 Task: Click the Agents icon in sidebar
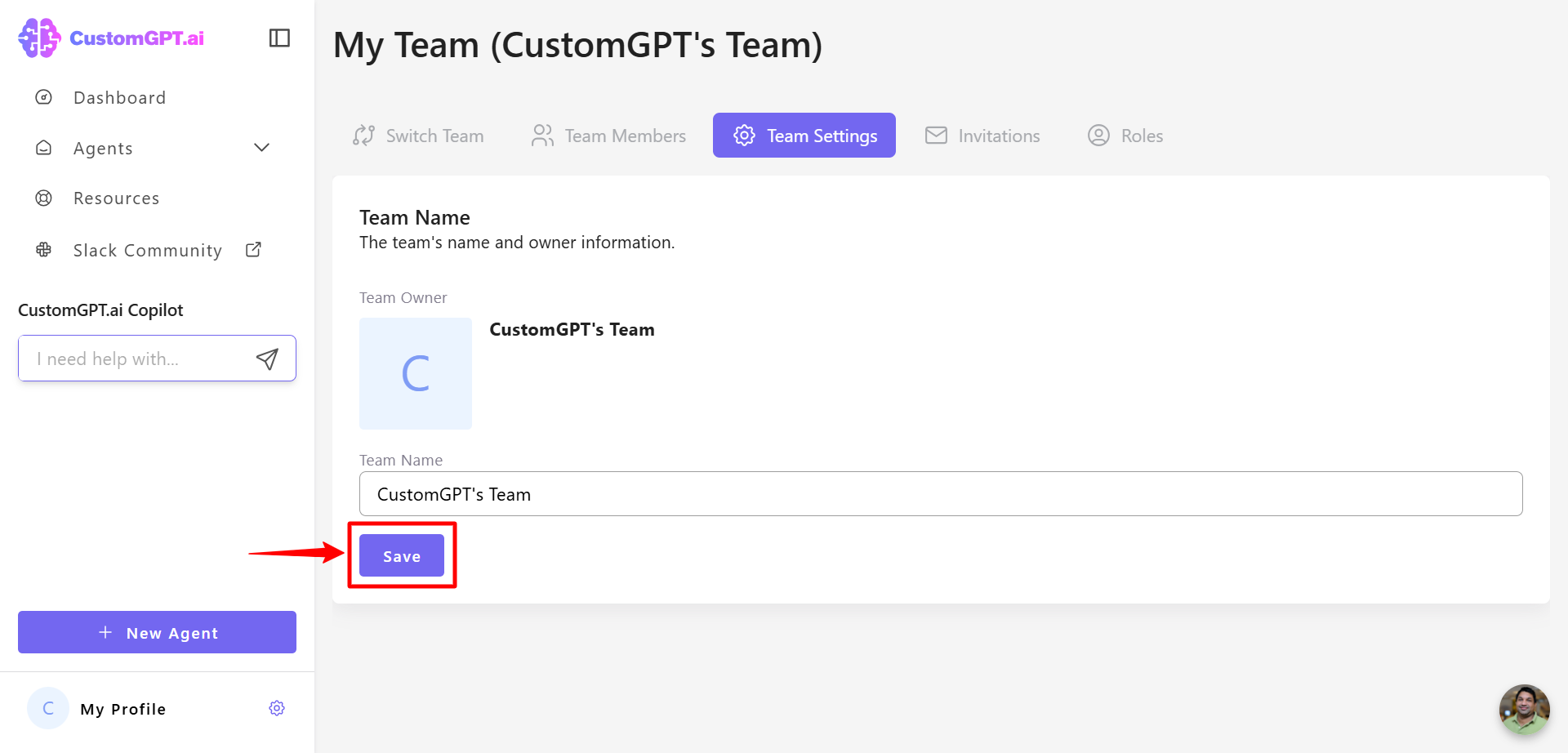[x=44, y=148]
